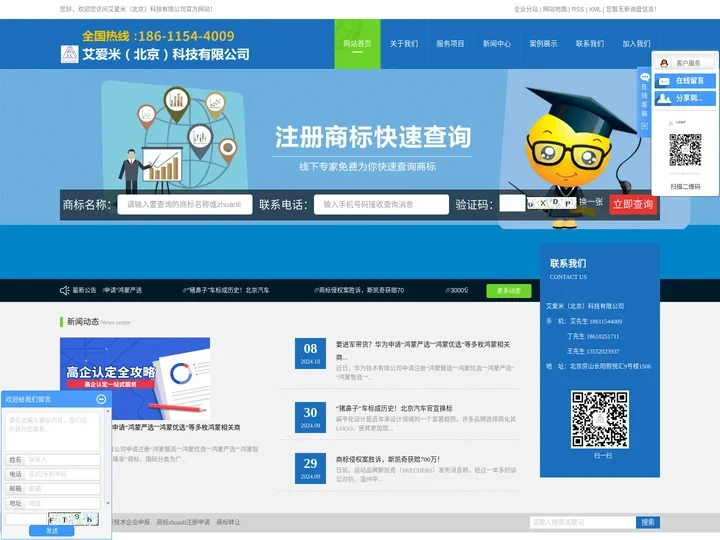720x540 pixels.
Task: Click the QR code in the sidebar popup
Action: coord(685,150)
